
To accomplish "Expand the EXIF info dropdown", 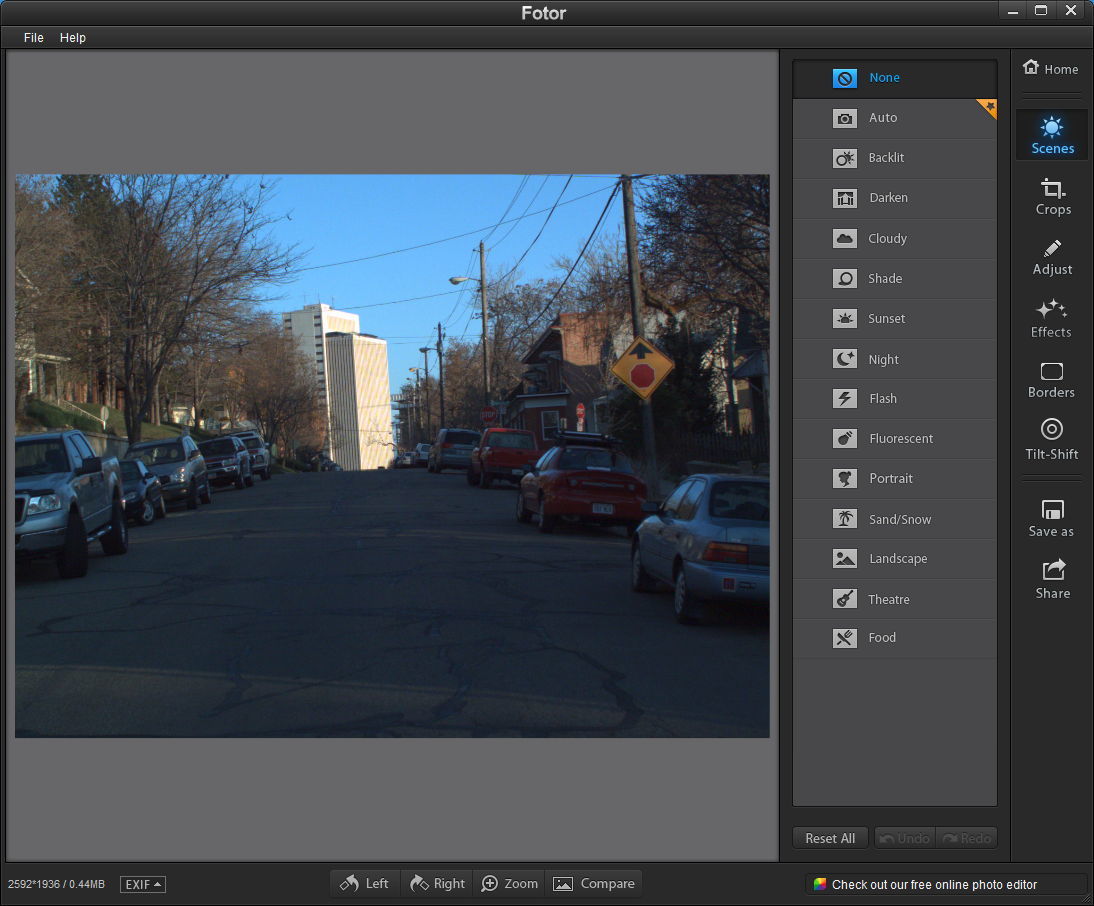I will pos(143,884).
